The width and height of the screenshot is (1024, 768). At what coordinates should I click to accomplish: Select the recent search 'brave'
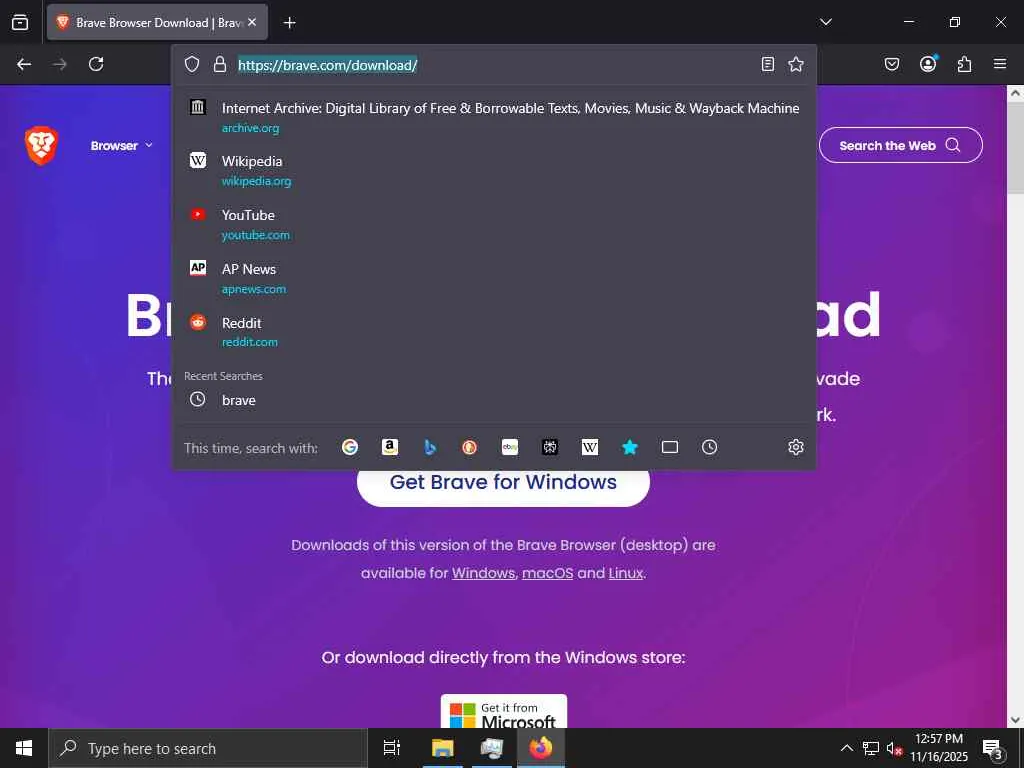pyautogui.click(x=494, y=400)
